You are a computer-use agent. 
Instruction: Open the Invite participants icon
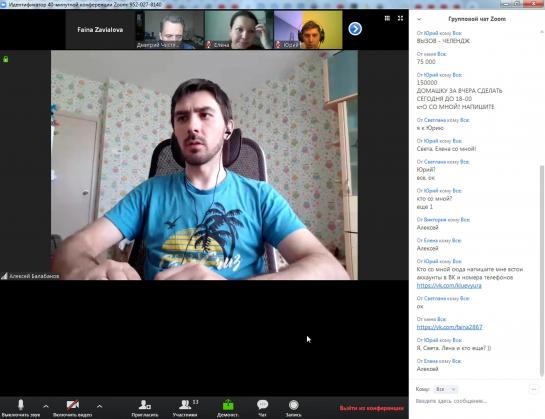coord(145,408)
